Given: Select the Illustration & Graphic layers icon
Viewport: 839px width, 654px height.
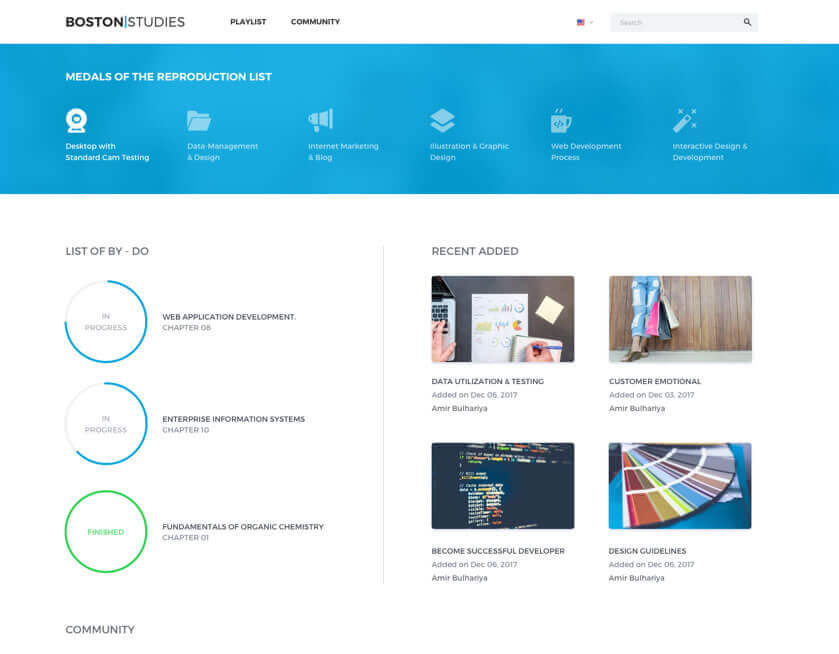Looking at the screenshot, I should [443, 120].
